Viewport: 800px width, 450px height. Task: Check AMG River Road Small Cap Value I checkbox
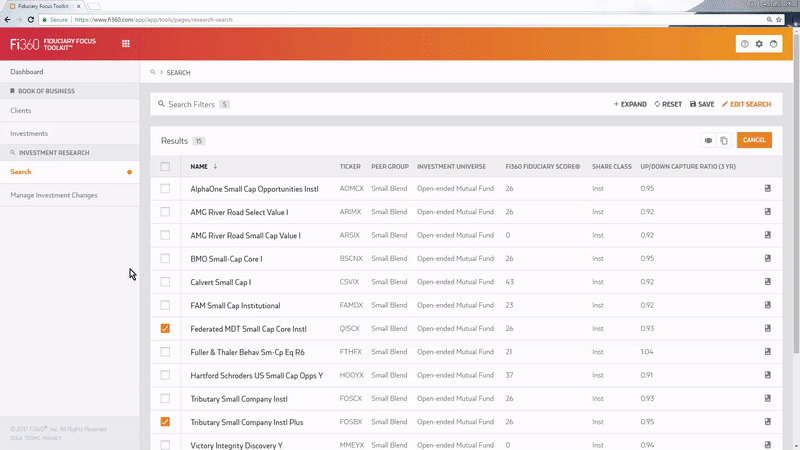[165, 235]
